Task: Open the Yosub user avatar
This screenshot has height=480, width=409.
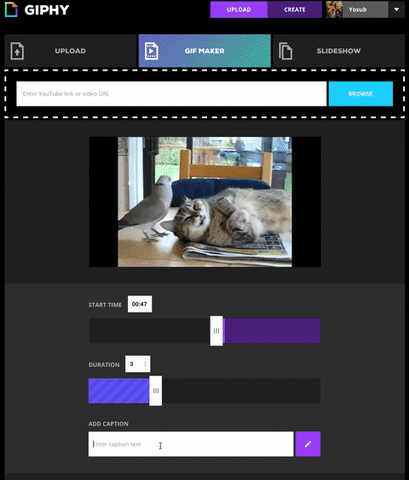Action: (x=334, y=10)
